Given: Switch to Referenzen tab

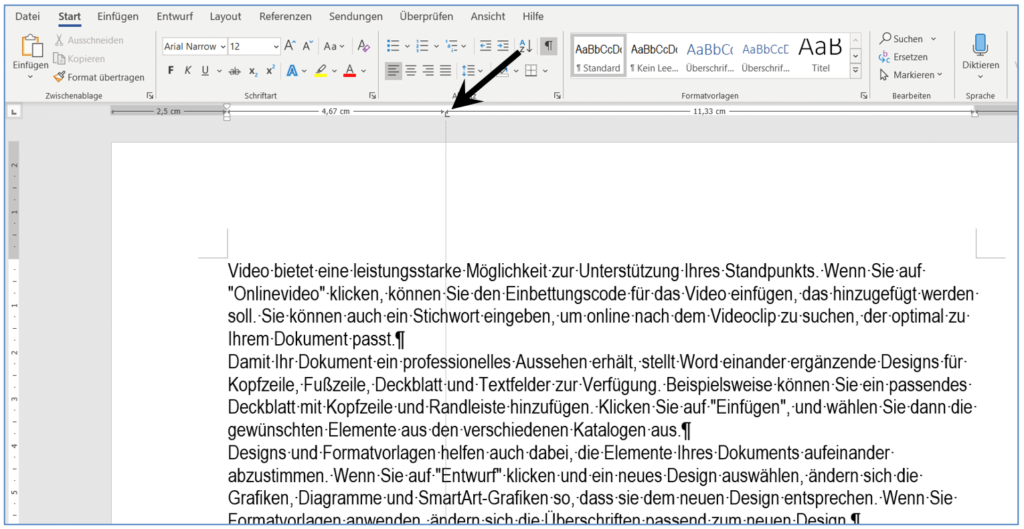Looking at the screenshot, I should (x=285, y=16).
